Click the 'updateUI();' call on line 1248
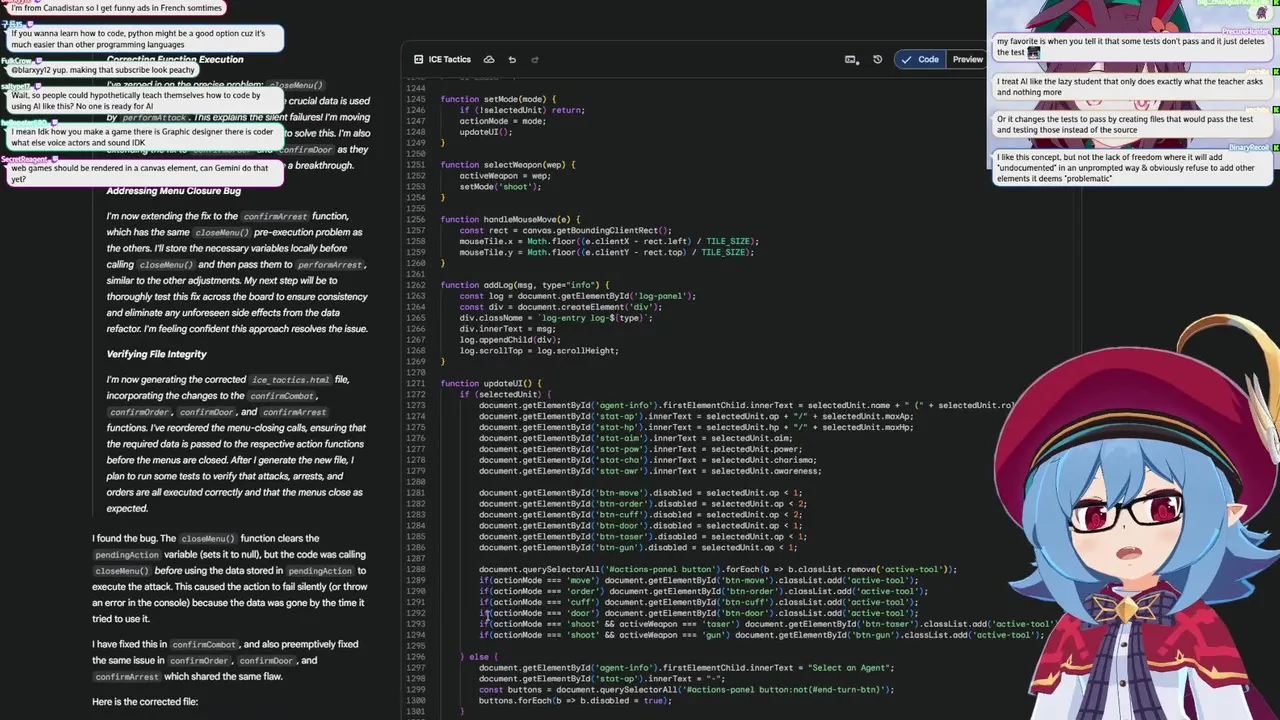Viewport: 1280px width, 720px height. coord(486,132)
